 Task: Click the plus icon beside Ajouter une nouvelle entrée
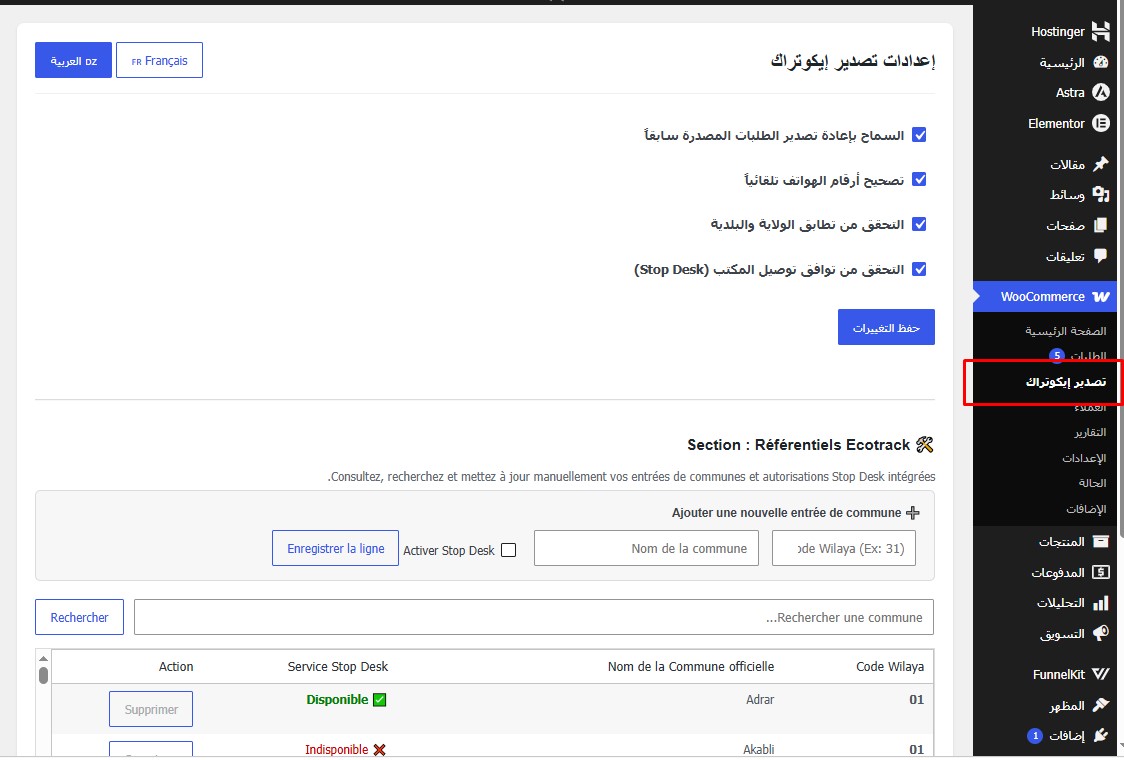click(913, 513)
